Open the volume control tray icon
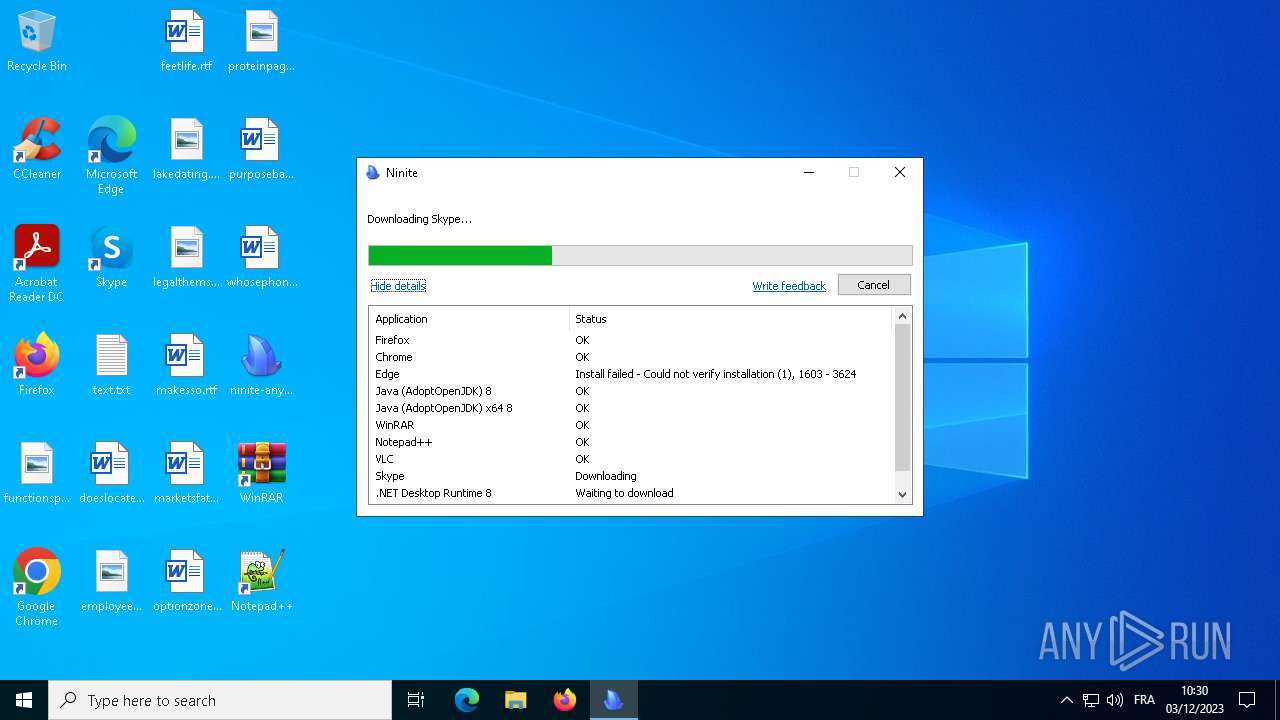This screenshot has height=720, width=1280. [x=1115, y=700]
